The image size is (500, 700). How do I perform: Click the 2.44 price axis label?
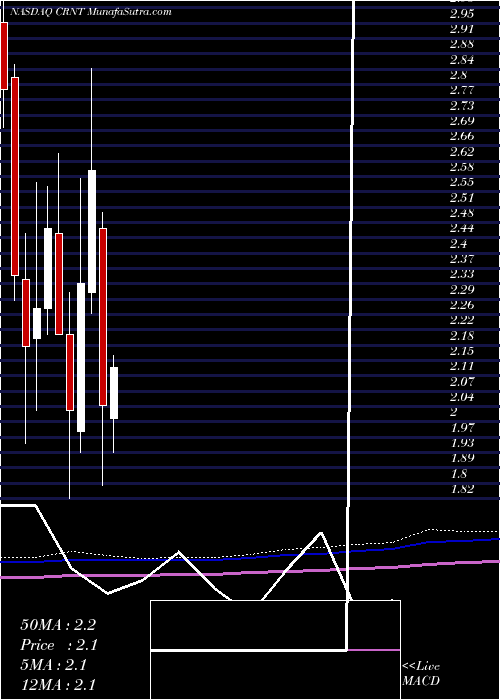462,228
